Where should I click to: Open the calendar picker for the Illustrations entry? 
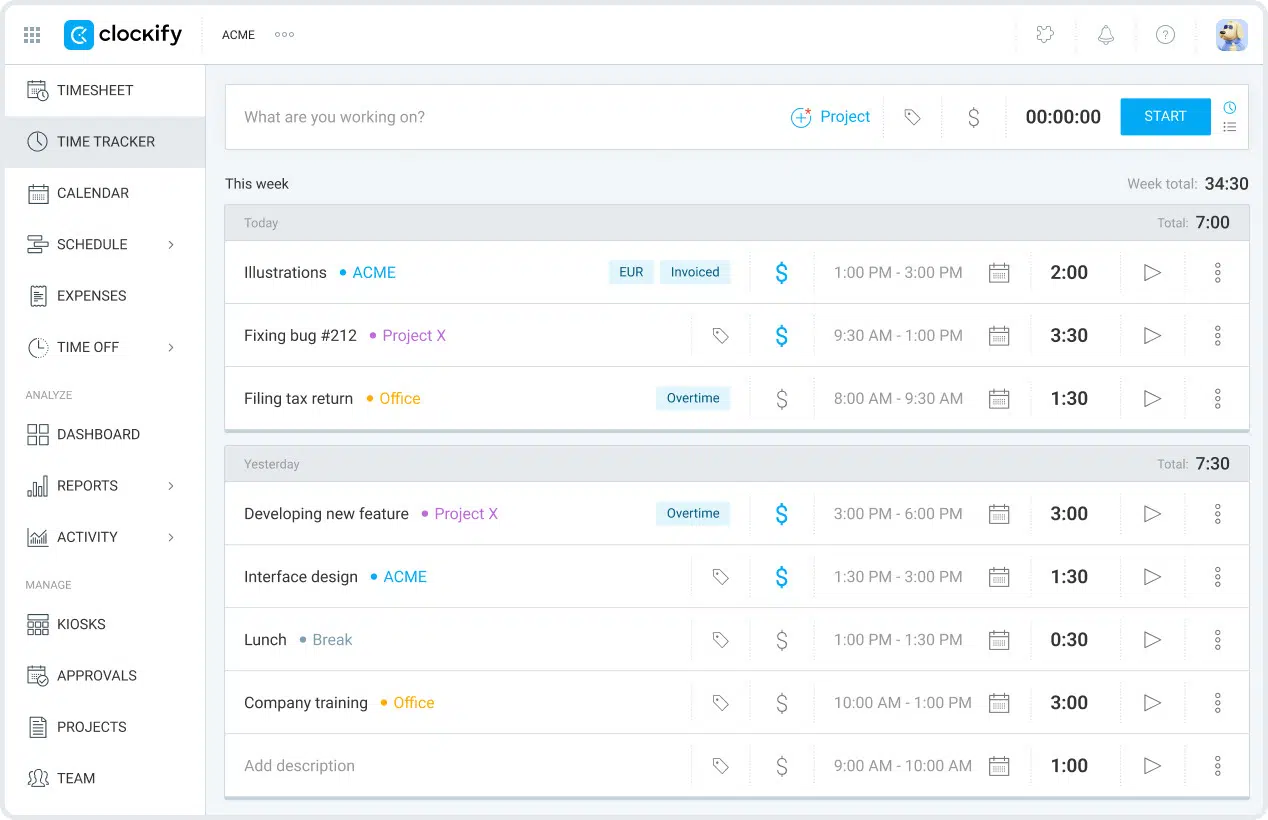[999, 272]
